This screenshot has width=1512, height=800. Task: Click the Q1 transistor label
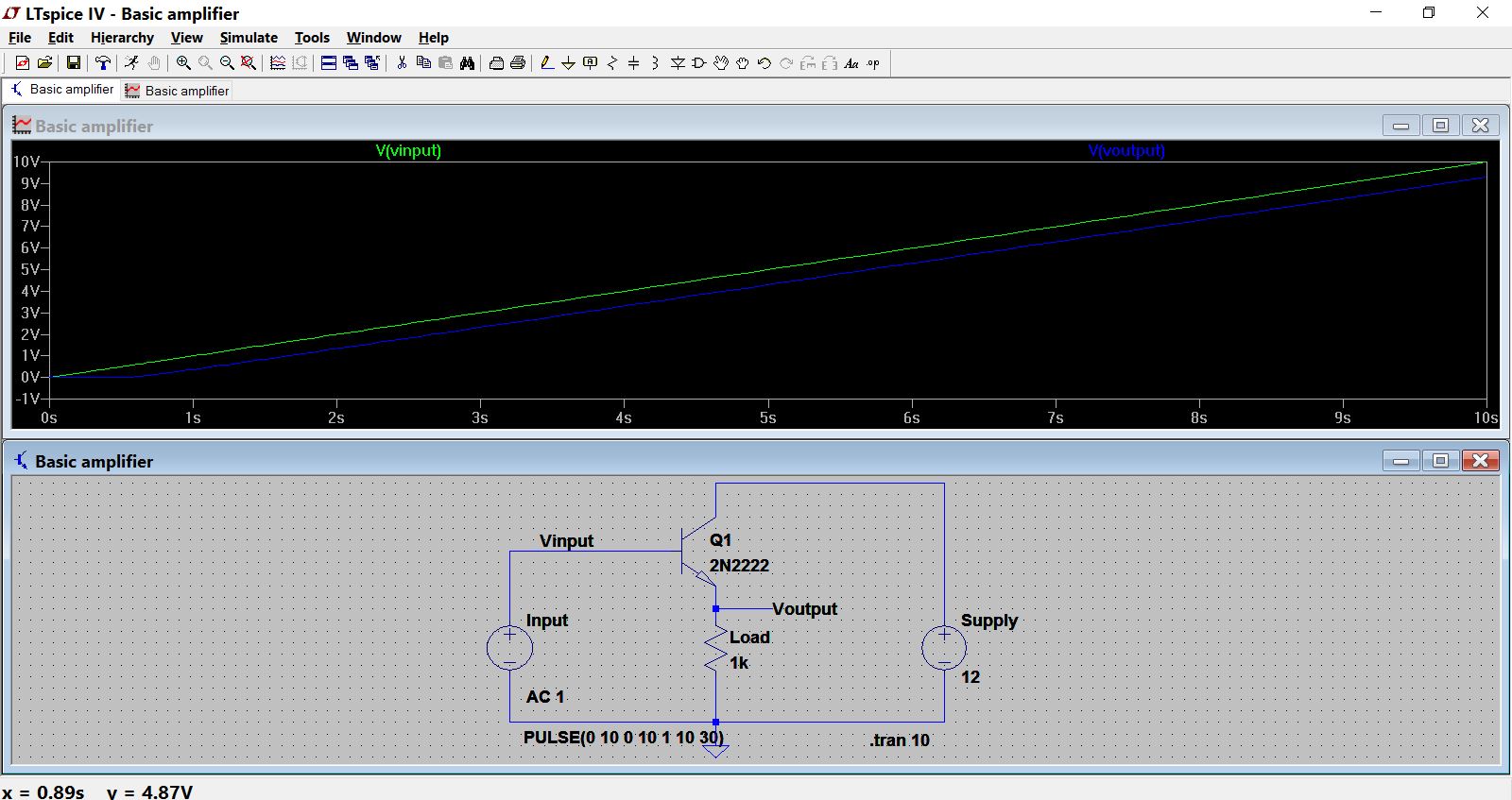point(720,540)
